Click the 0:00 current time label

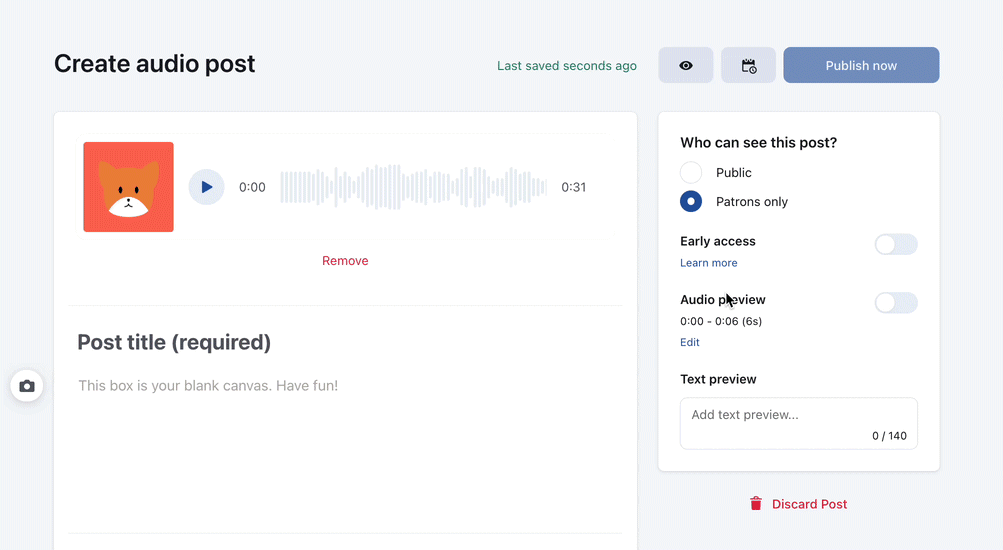(x=252, y=187)
